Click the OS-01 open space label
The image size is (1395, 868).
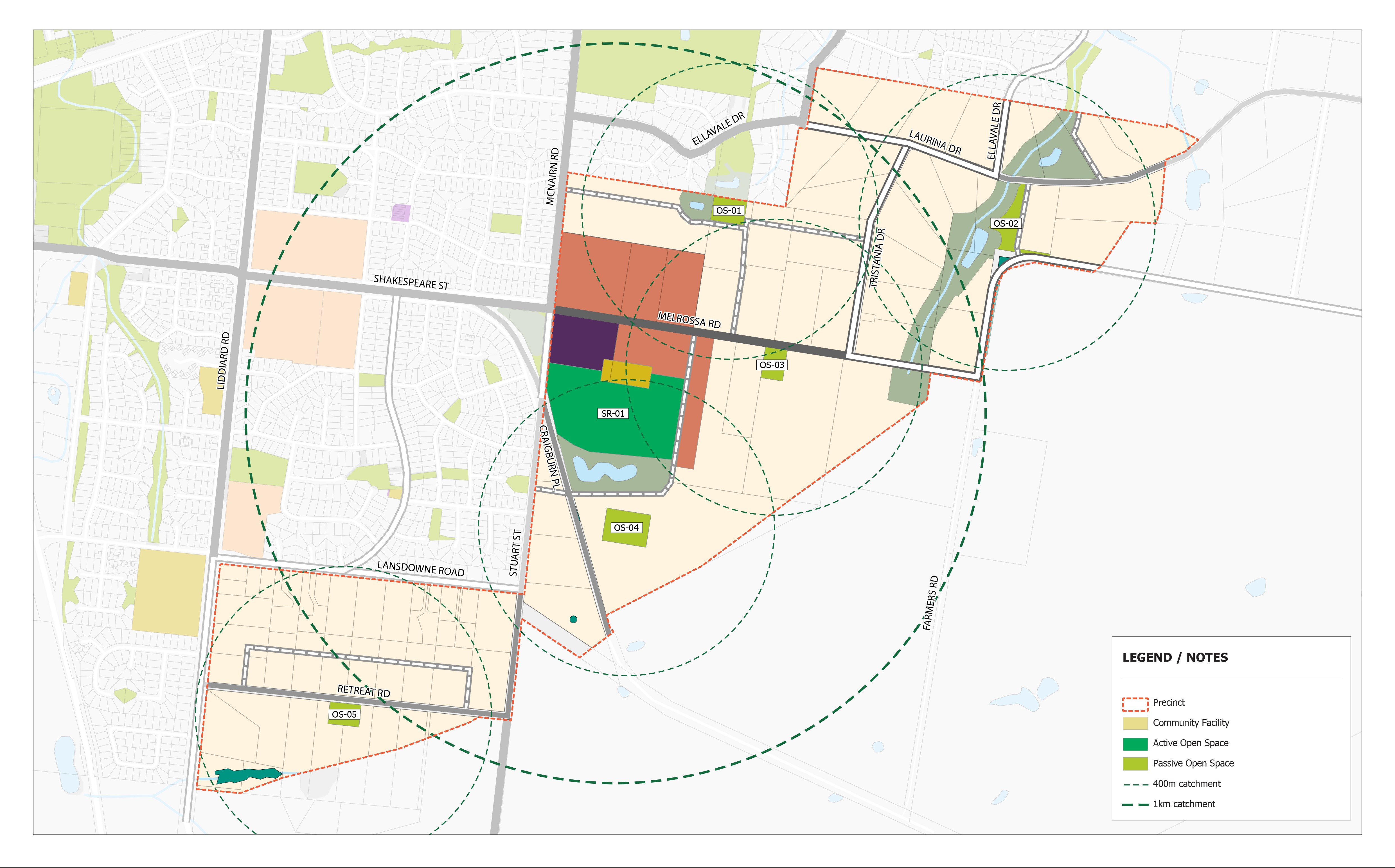[729, 211]
